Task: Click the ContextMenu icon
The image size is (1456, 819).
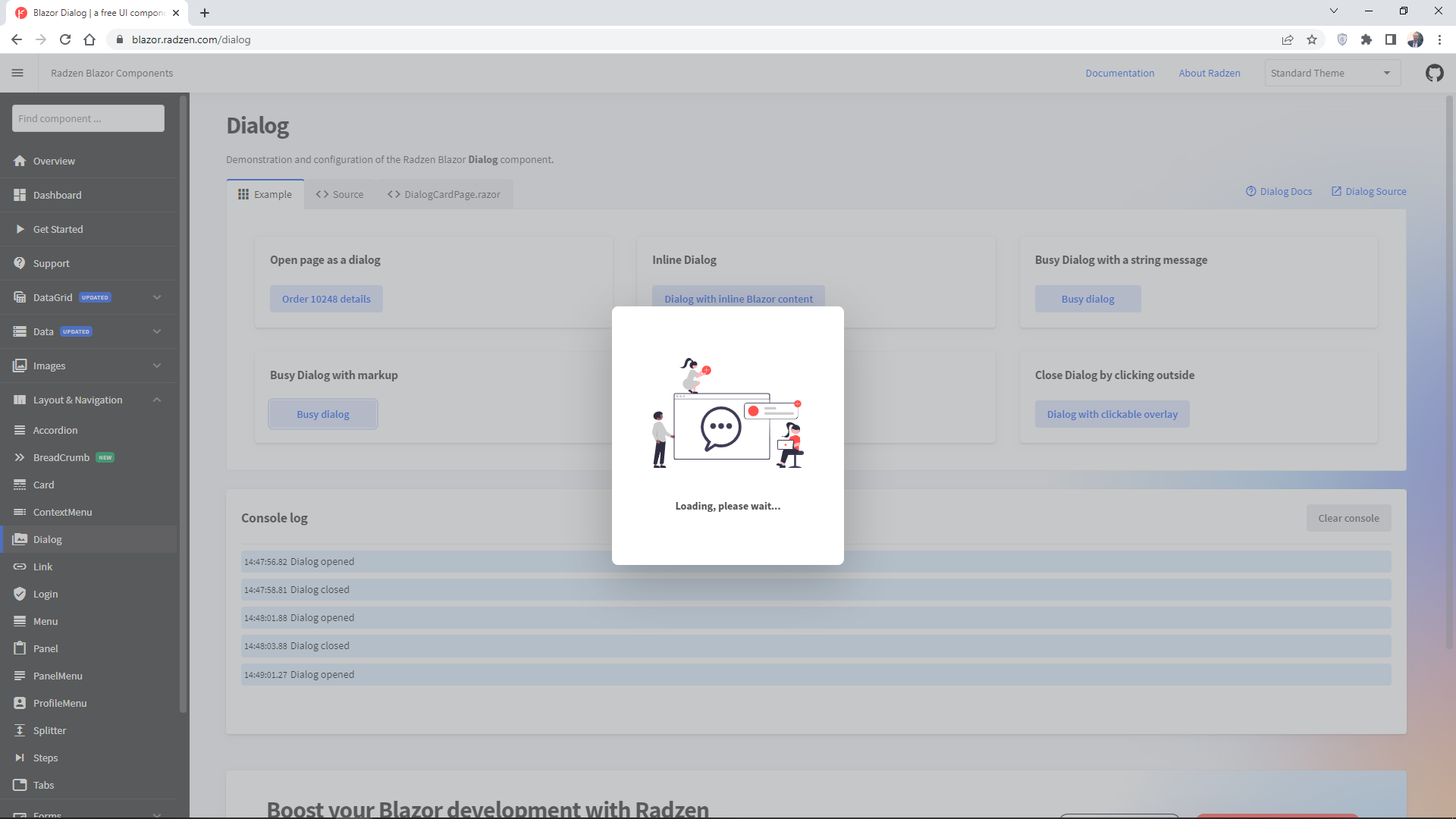Action: (x=20, y=512)
